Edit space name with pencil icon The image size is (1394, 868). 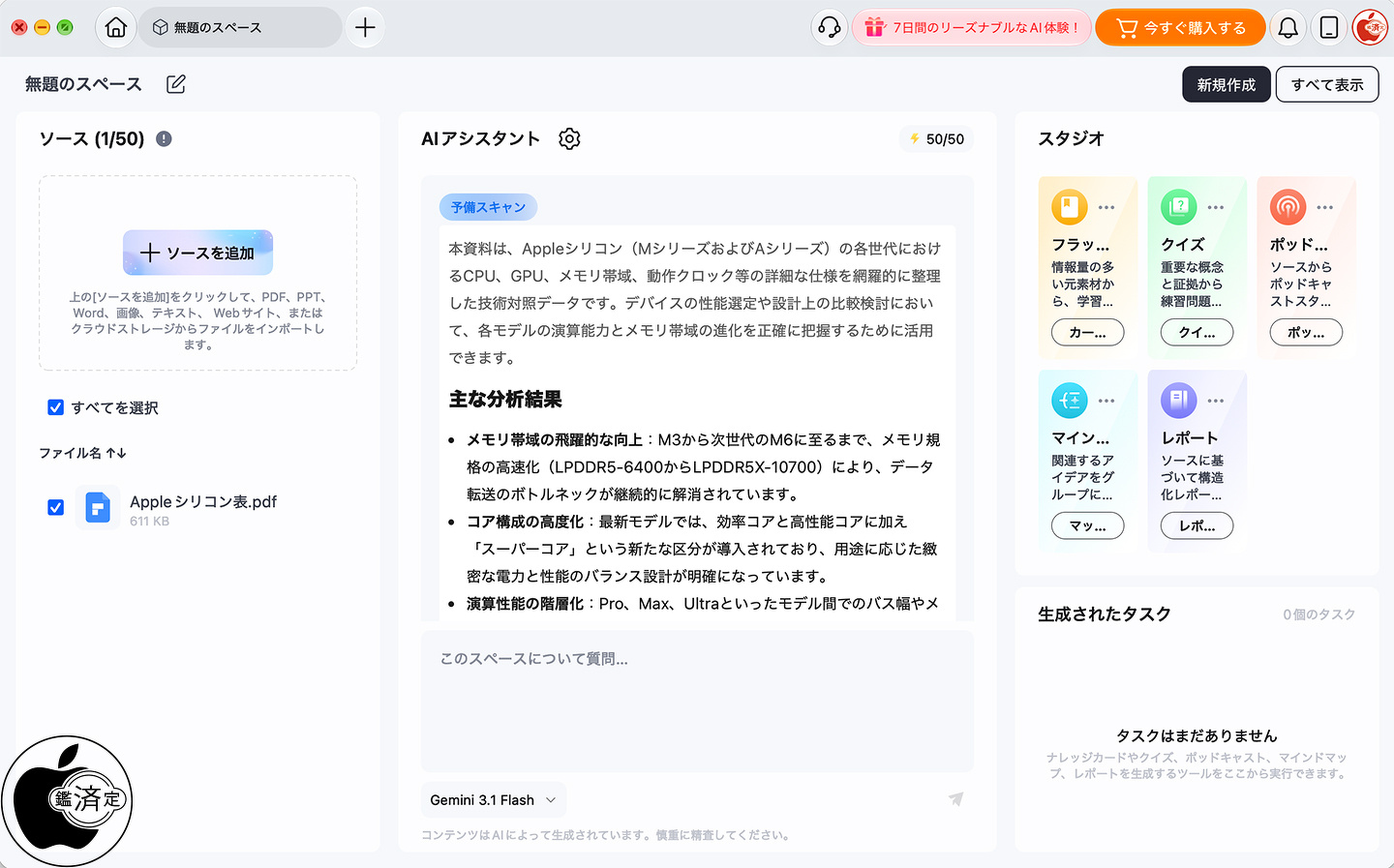[175, 84]
